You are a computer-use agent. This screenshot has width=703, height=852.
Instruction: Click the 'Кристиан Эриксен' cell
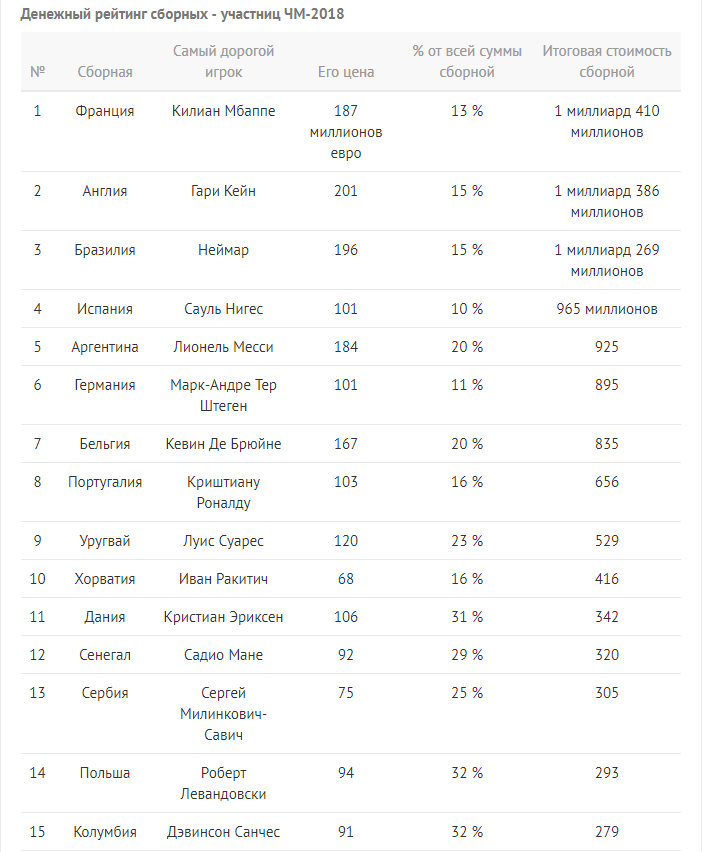pyautogui.click(x=223, y=617)
